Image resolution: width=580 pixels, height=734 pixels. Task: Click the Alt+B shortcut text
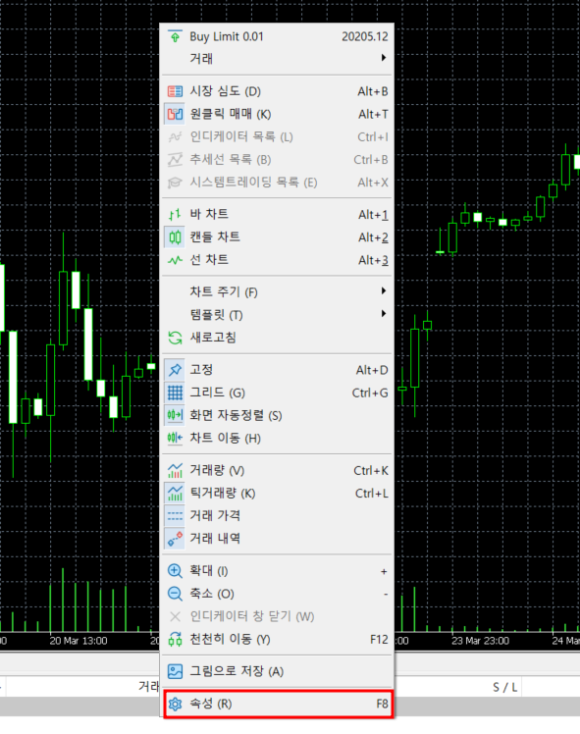[x=373, y=91]
